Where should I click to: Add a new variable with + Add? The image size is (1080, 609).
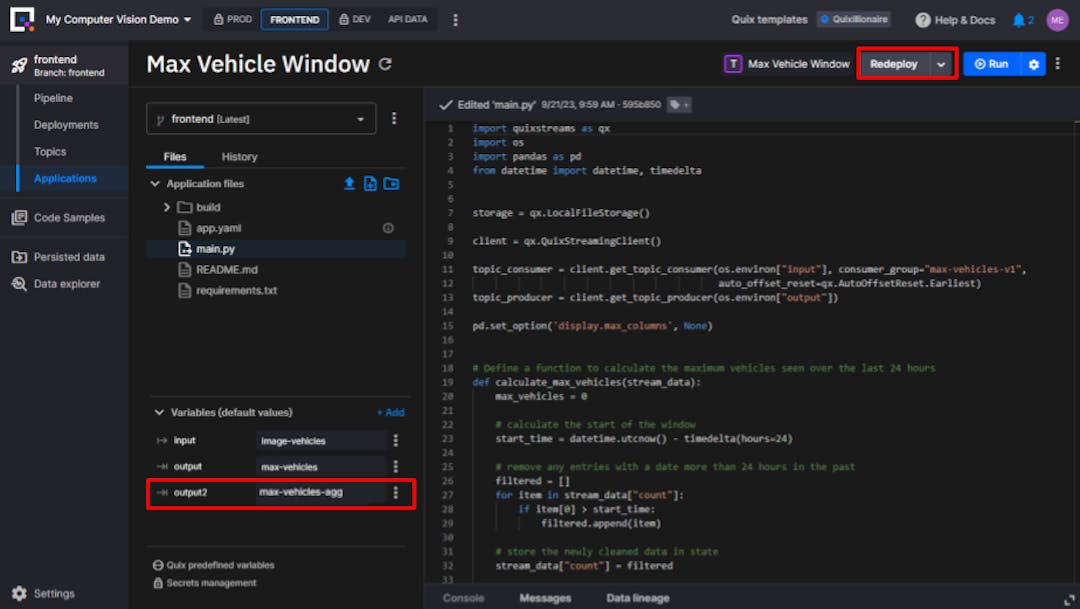pyautogui.click(x=390, y=412)
